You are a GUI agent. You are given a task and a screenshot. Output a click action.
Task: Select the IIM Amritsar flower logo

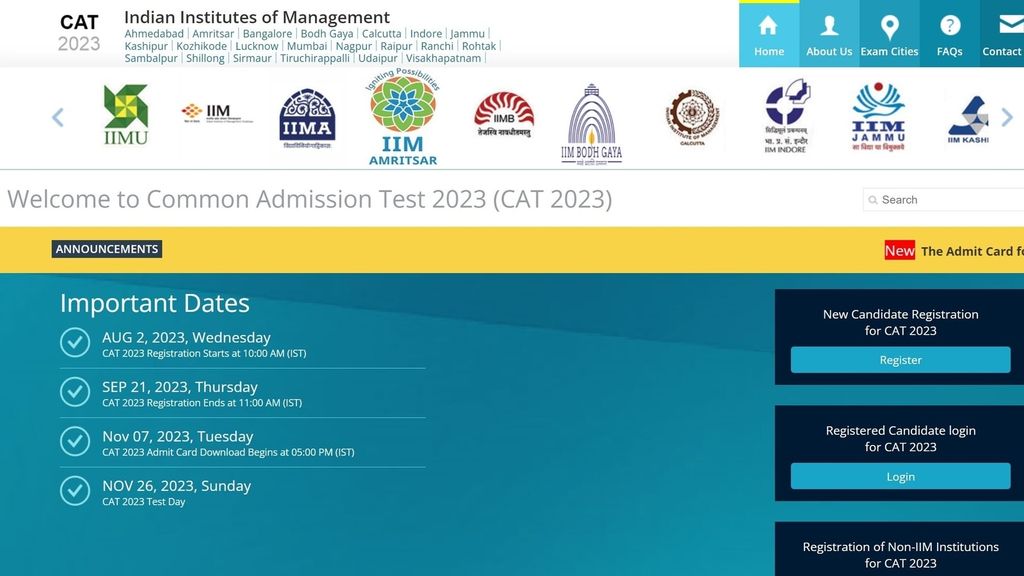(x=402, y=116)
